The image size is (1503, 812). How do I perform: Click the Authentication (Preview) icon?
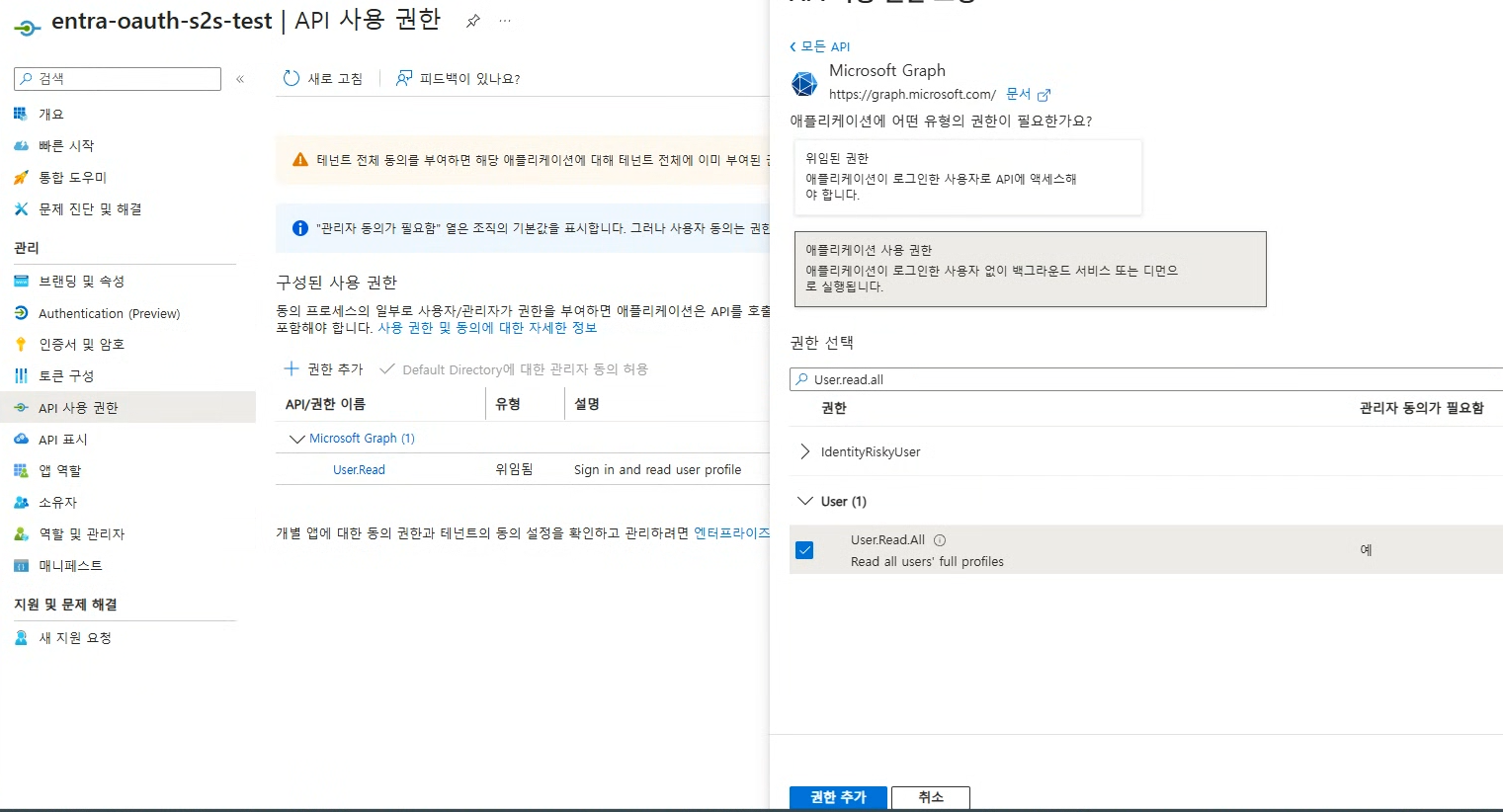tap(21, 313)
